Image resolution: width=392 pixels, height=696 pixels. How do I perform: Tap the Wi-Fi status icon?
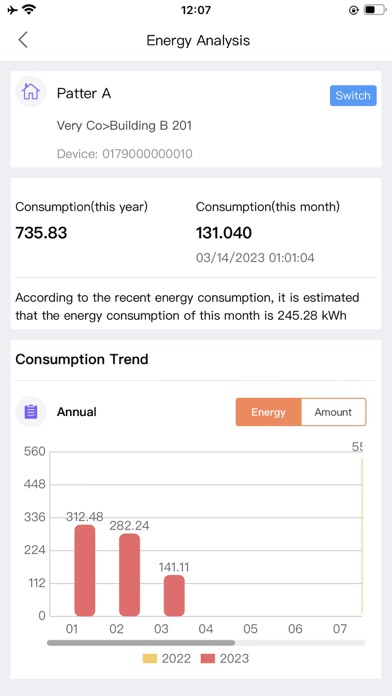pos(30,10)
